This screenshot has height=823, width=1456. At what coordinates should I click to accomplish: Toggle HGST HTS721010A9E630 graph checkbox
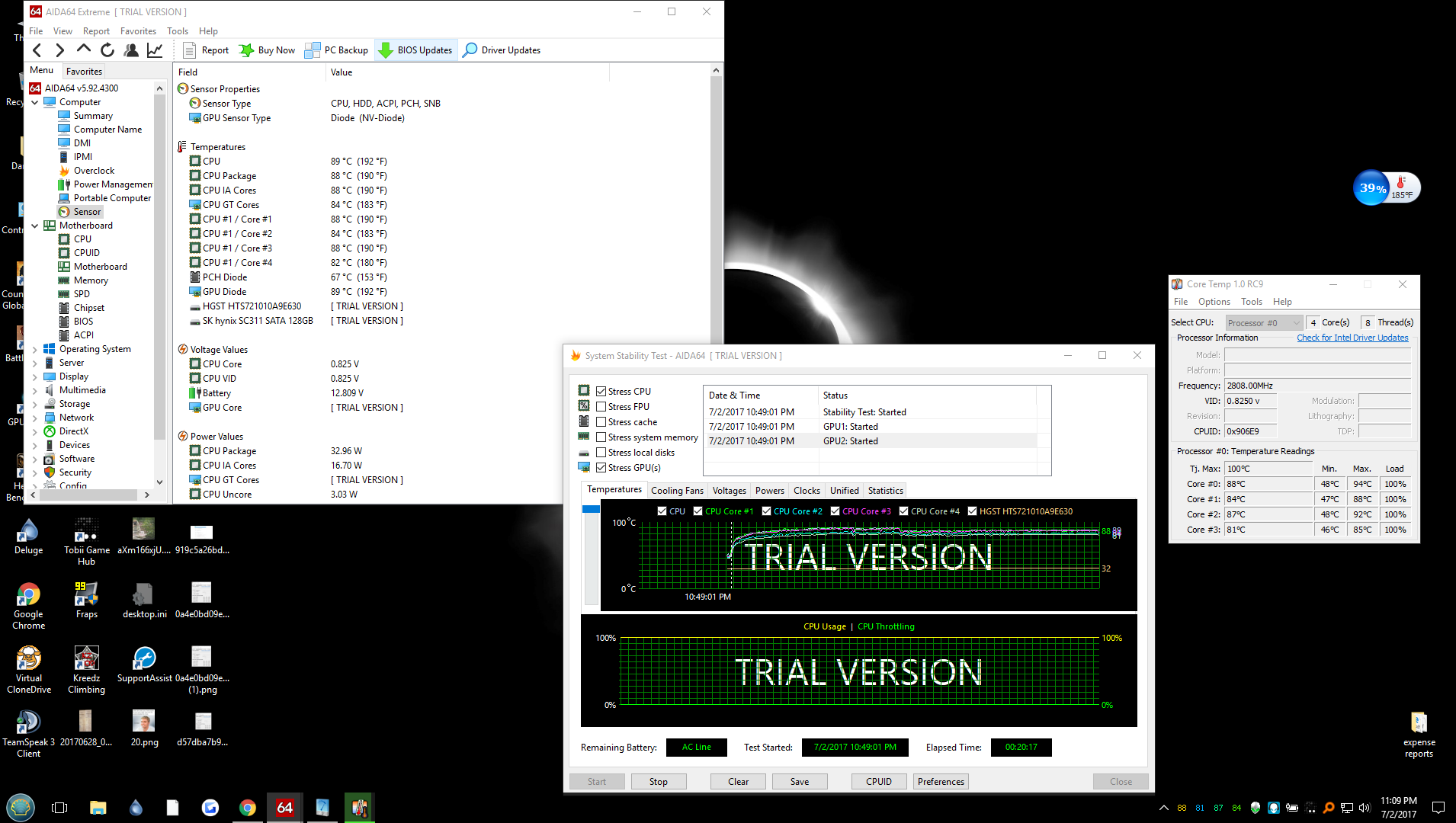tap(972, 511)
